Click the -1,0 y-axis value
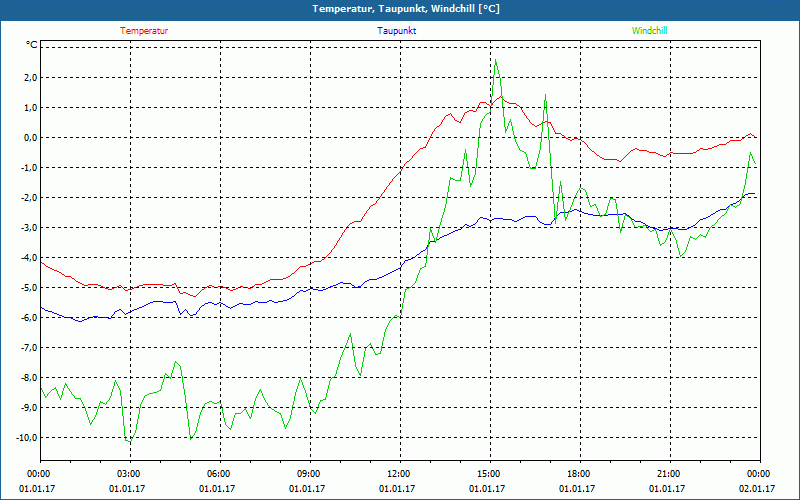 pyautogui.click(x=29, y=168)
